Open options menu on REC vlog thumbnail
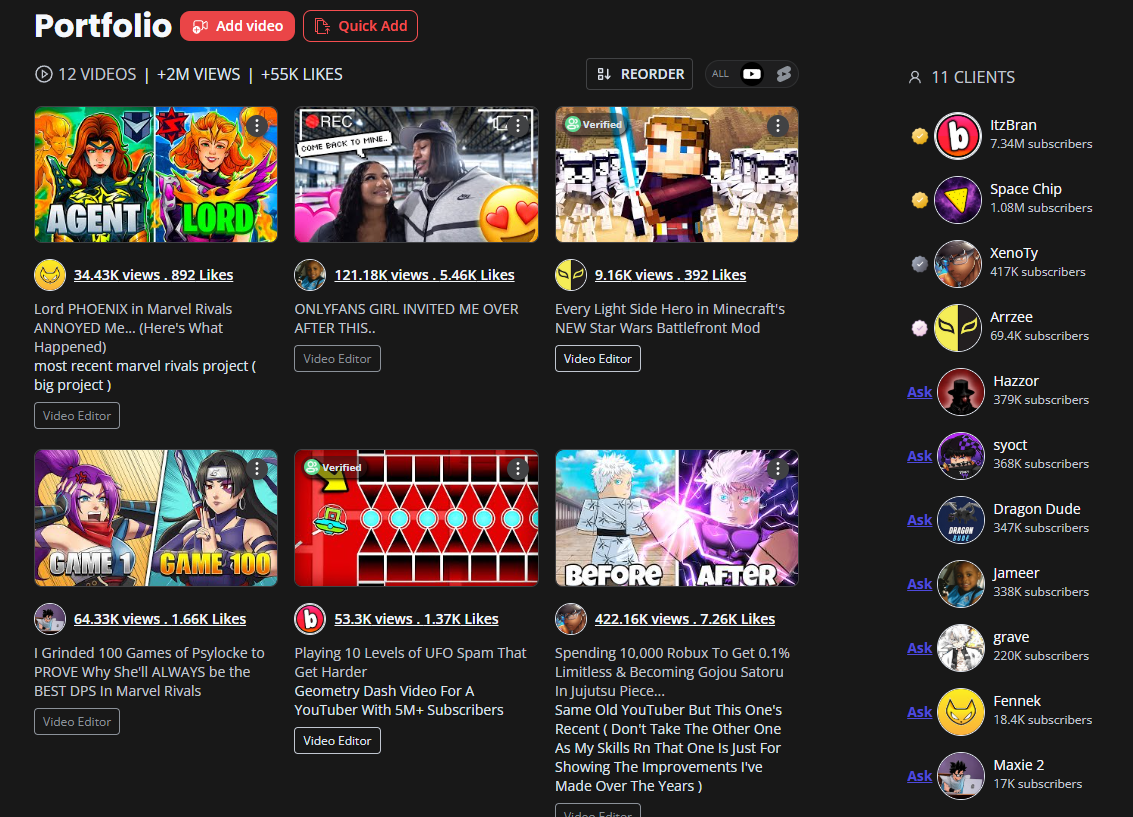Image resolution: width=1133 pixels, height=817 pixels. coord(518,125)
